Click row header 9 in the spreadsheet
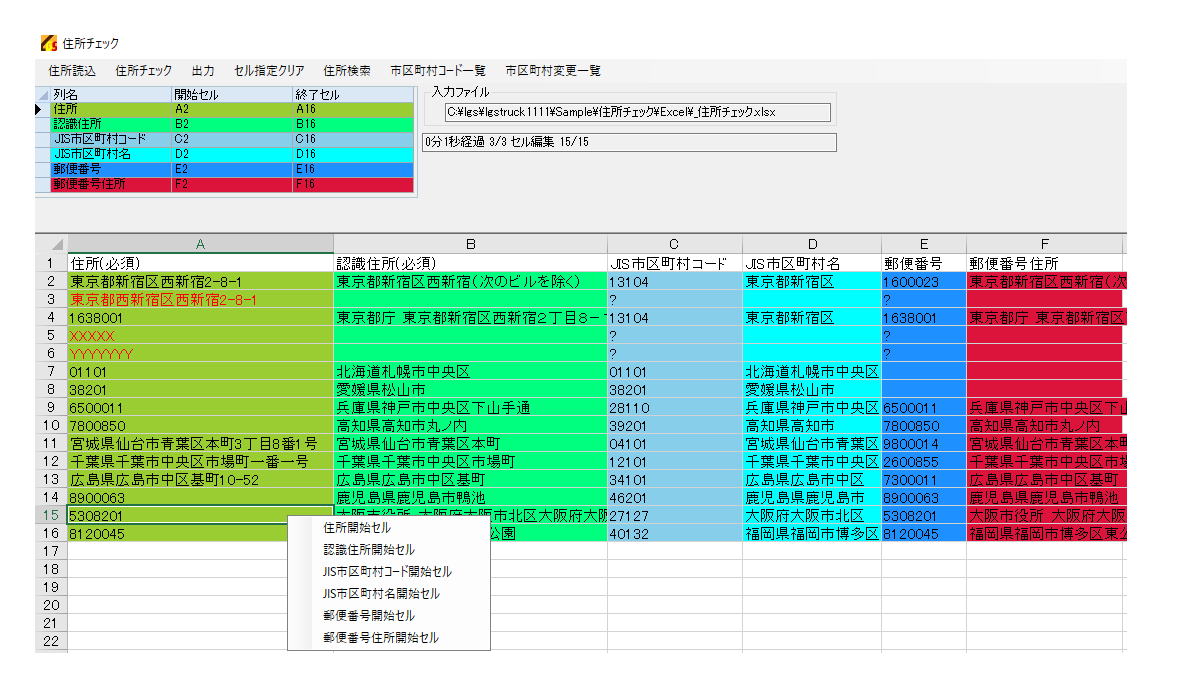 coord(50,408)
